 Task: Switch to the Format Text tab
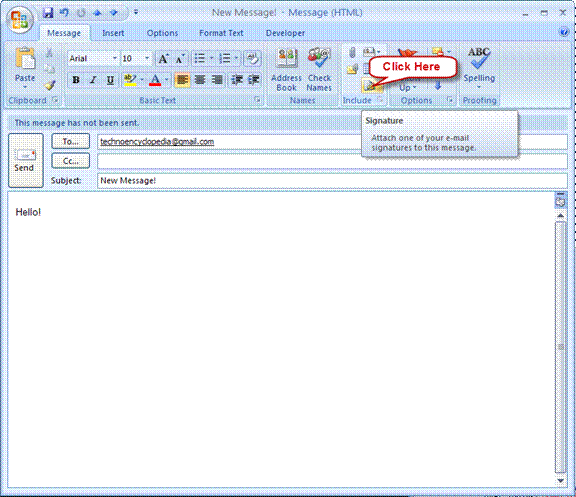click(x=221, y=33)
